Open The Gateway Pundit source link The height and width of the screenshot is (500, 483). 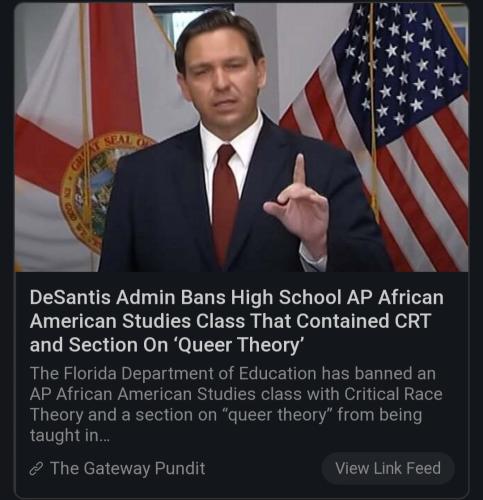click(128, 468)
